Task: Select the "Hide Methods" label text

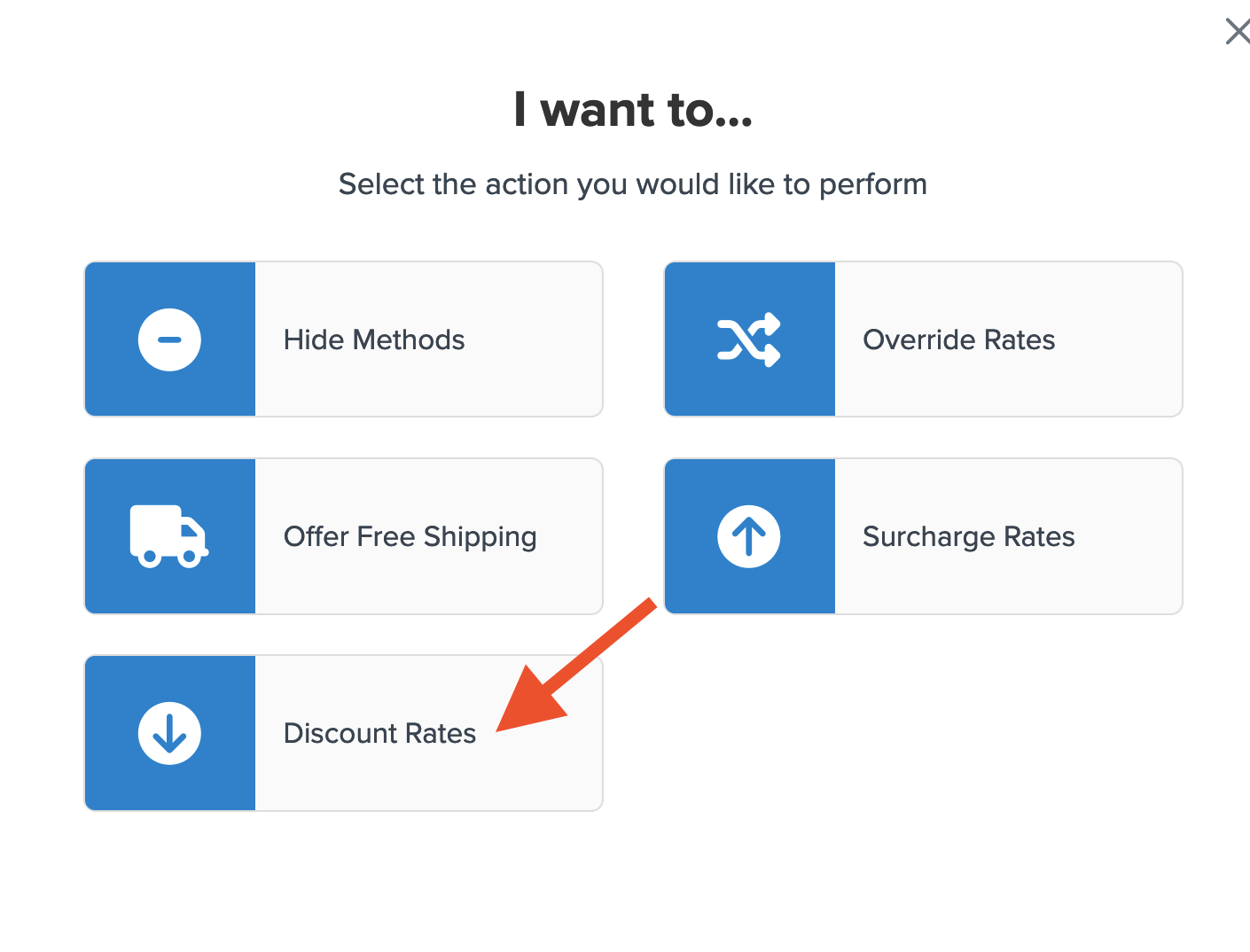Action: (374, 339)
